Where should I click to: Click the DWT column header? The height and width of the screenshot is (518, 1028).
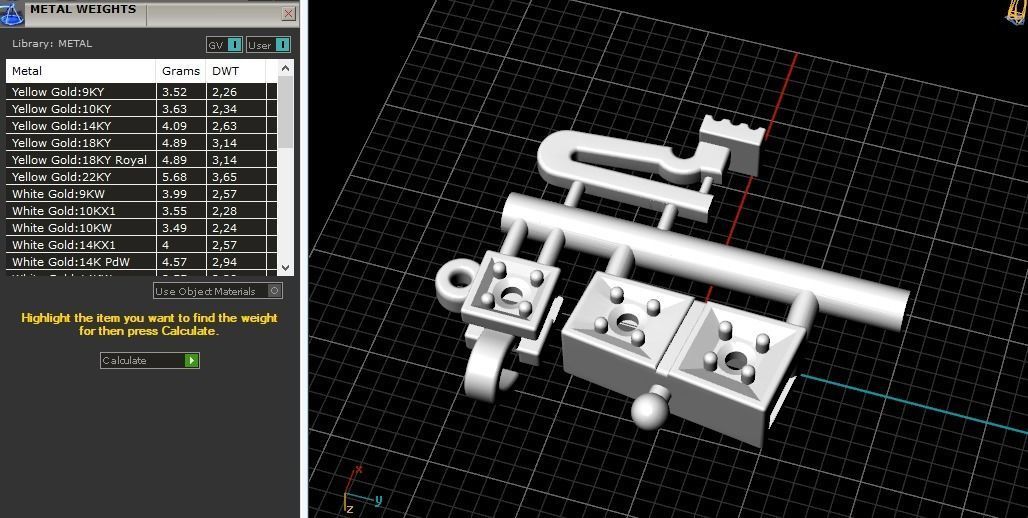[236, 71]
